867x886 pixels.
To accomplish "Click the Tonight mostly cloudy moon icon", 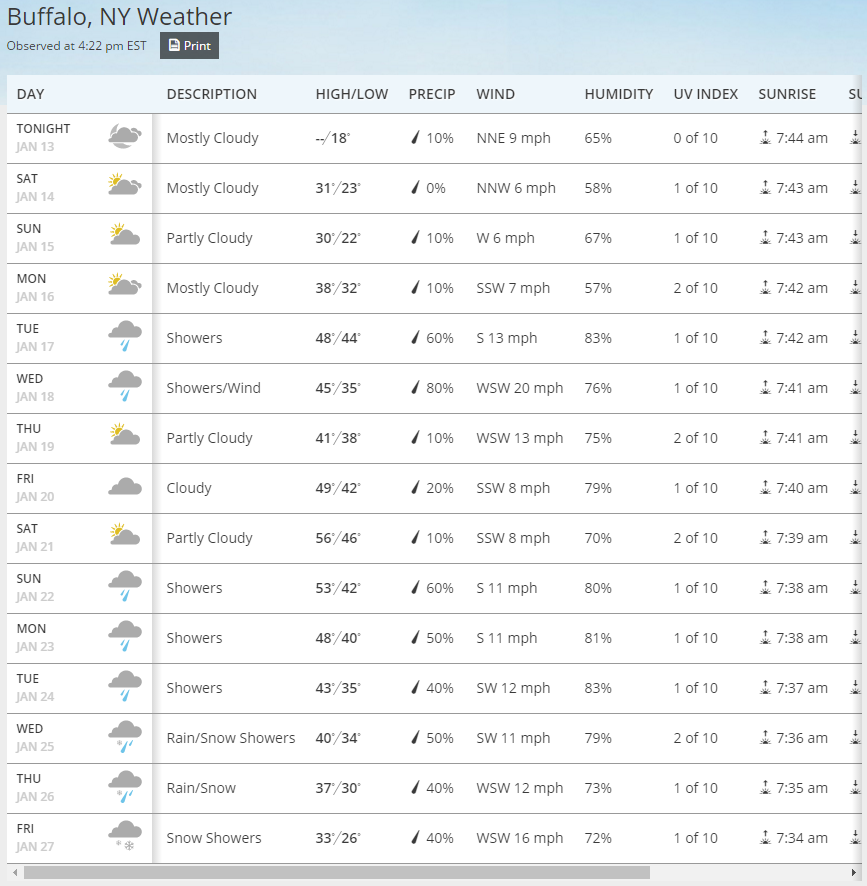I will (125, 136).
